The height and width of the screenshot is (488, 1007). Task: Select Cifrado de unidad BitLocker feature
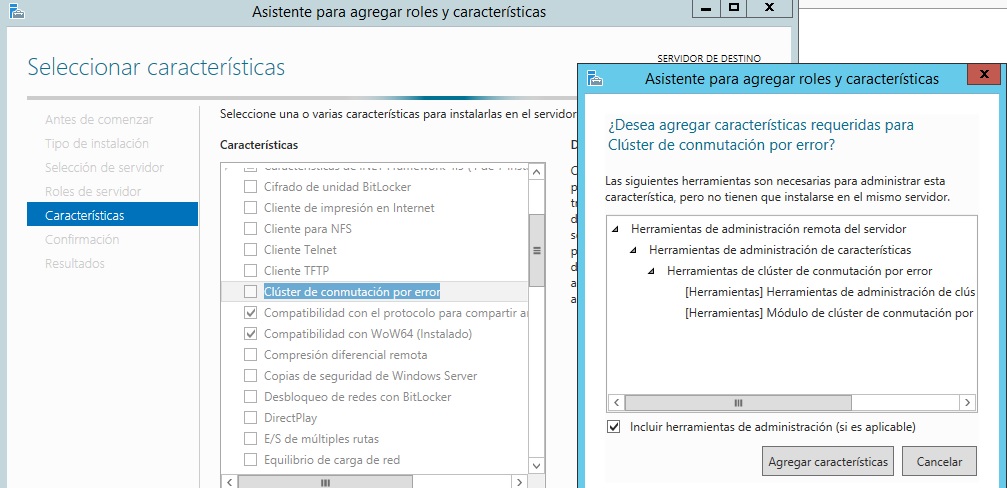(x=250, y=187)
